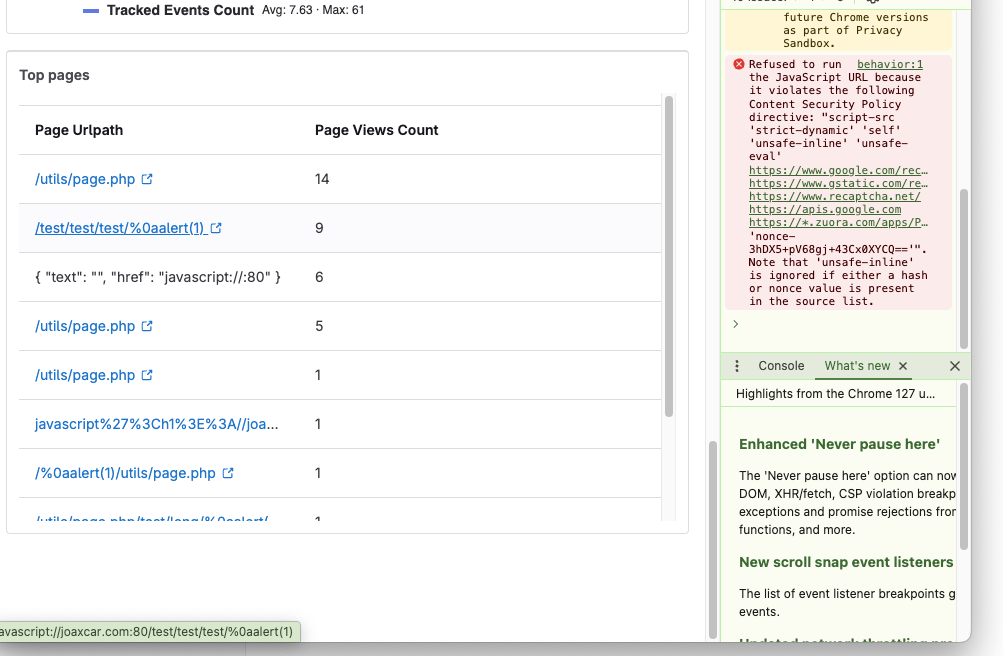This screenshot has height=656, width=1003.
Task: Open the behavior:1 source link
Action: coord(890,65)
